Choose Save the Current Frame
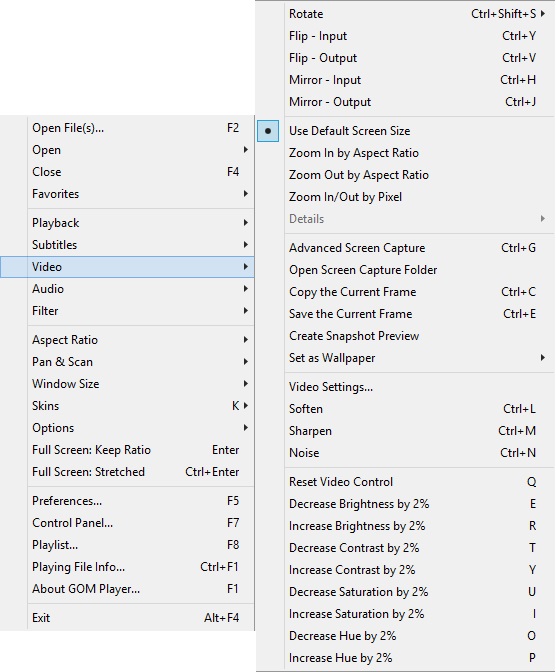Image resolution: width=556 pixels, height=672 pixels. (x=406, y=314)
